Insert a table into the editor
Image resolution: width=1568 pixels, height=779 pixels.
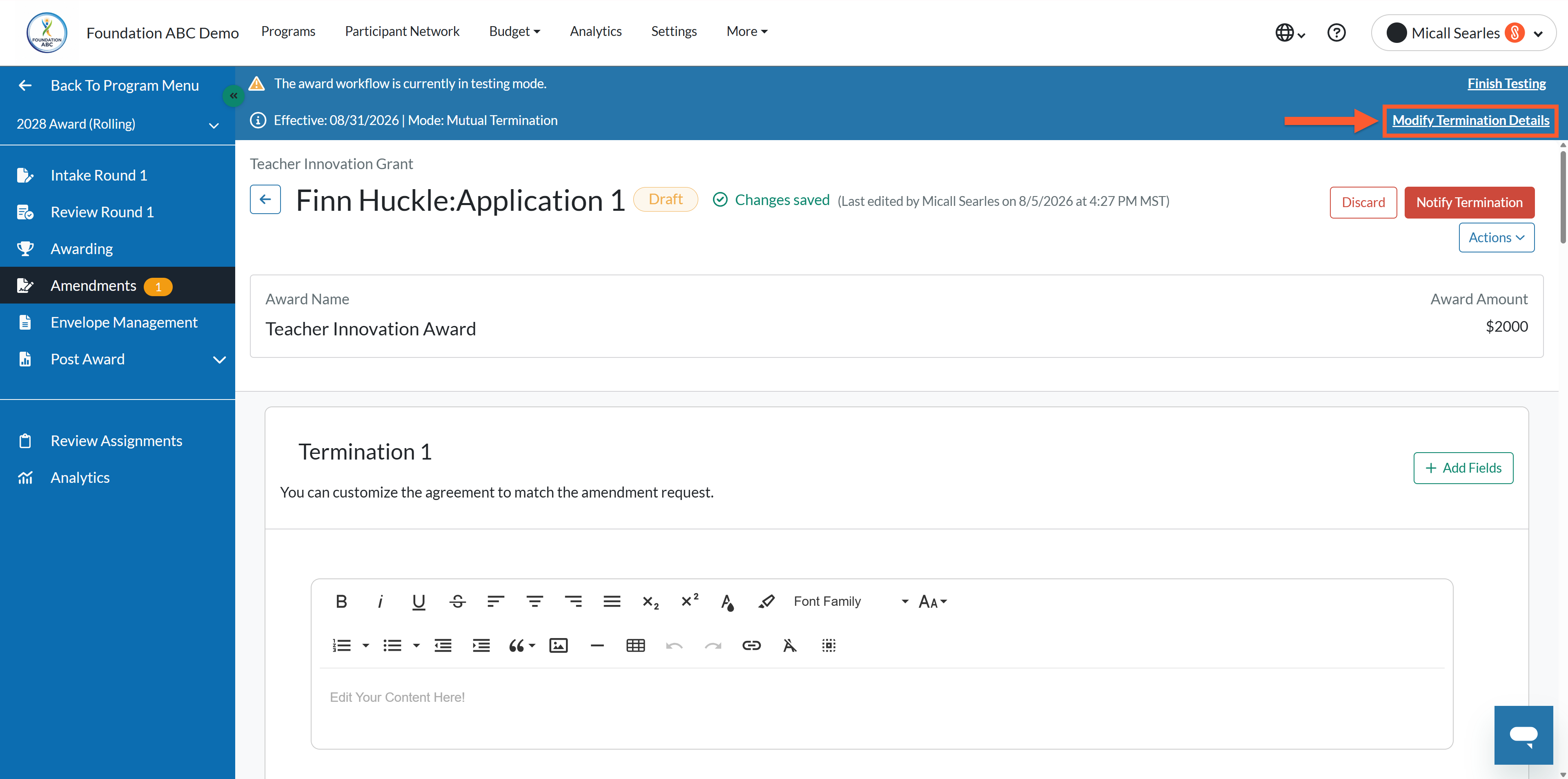635,645
